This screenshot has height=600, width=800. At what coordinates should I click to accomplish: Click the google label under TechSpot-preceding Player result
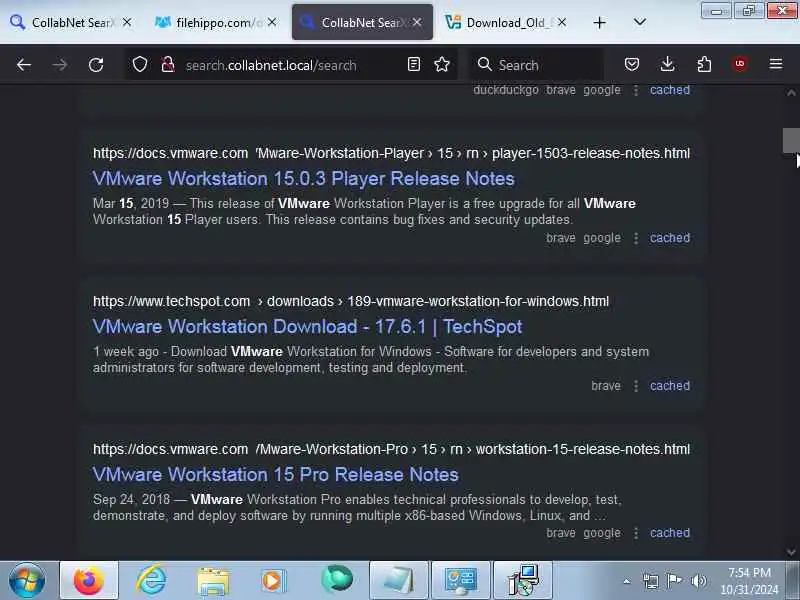(x=602, y=238)
